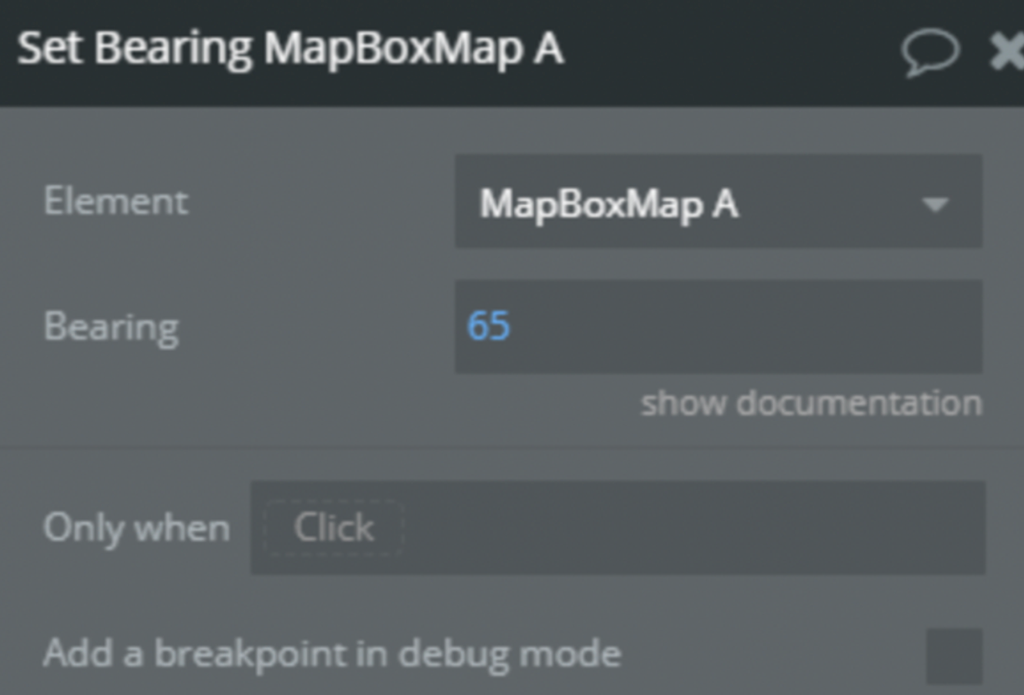Open the Element dropdown showing MapBoxMap A

(718, 201)
